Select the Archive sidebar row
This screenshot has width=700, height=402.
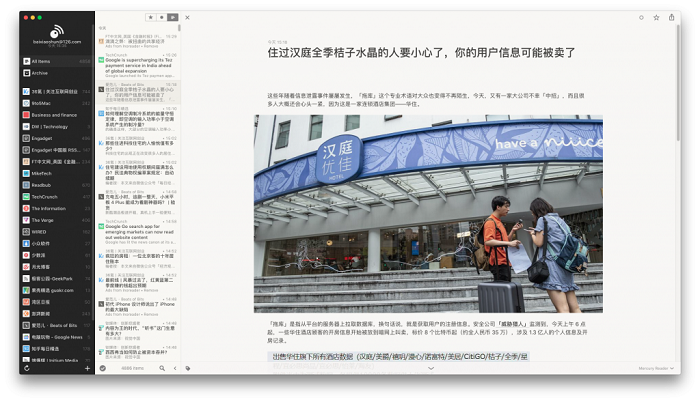point(57,73)
